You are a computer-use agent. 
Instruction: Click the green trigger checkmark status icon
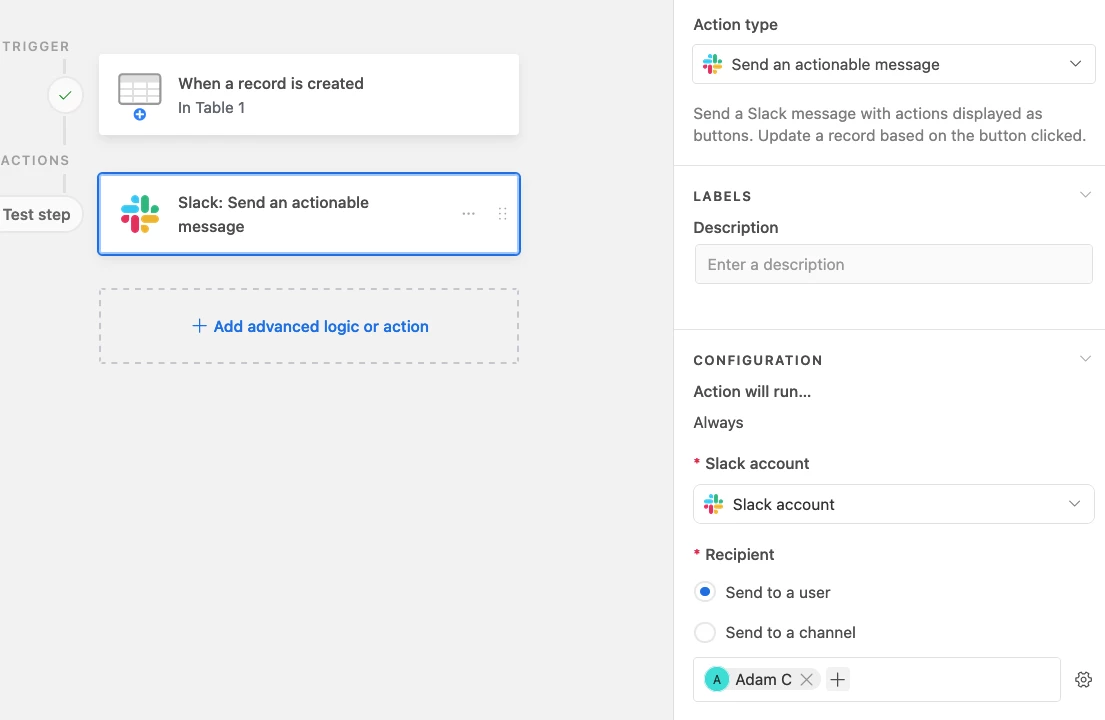(65, 95)
